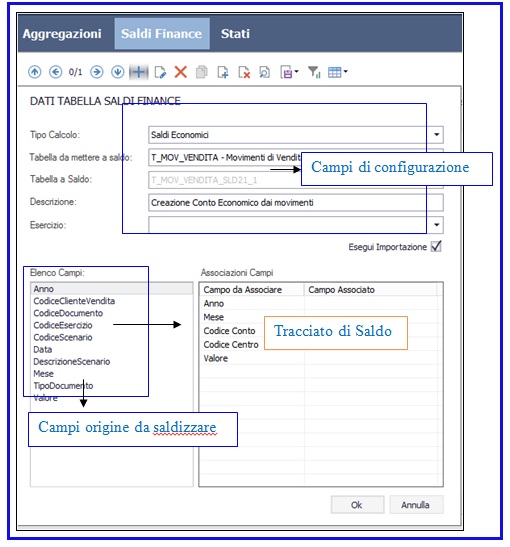Go to previous record arrow icon

[x=55, y=72]
